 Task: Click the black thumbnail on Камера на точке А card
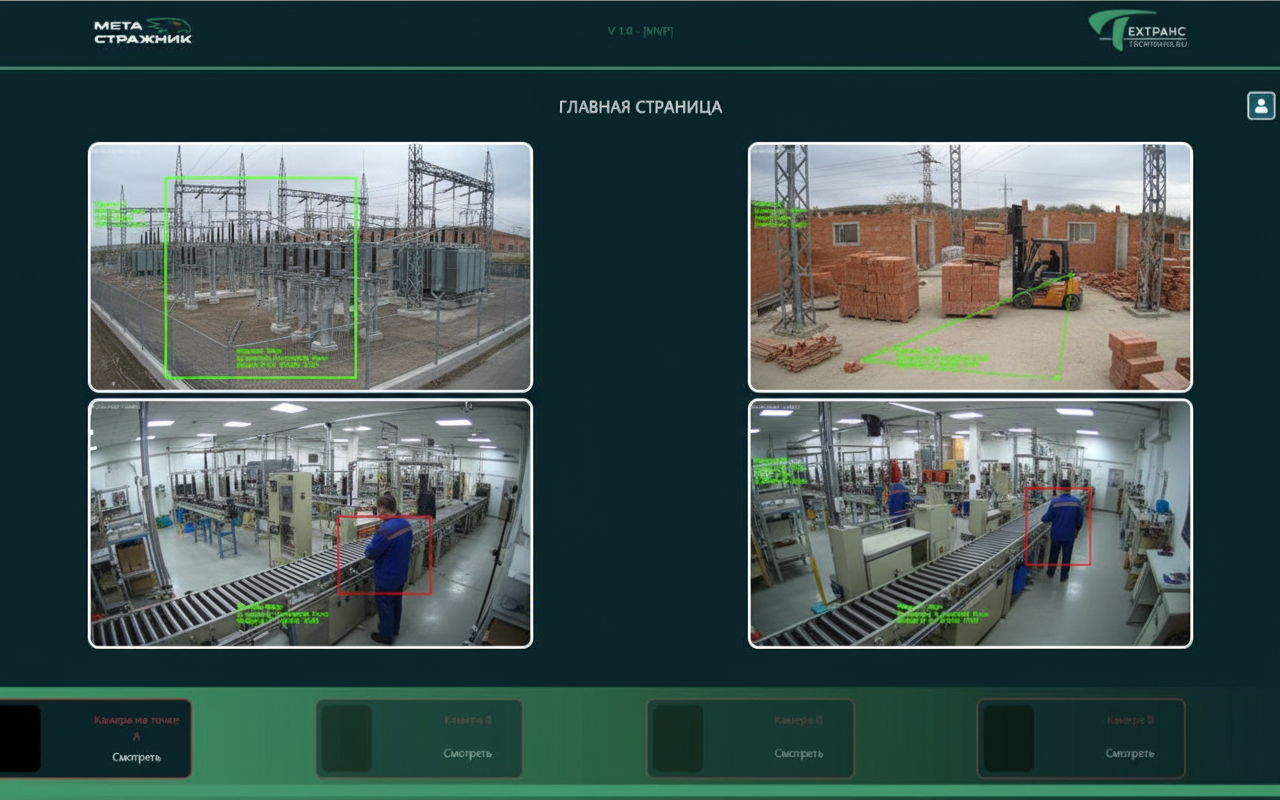[x=20, y=738]
